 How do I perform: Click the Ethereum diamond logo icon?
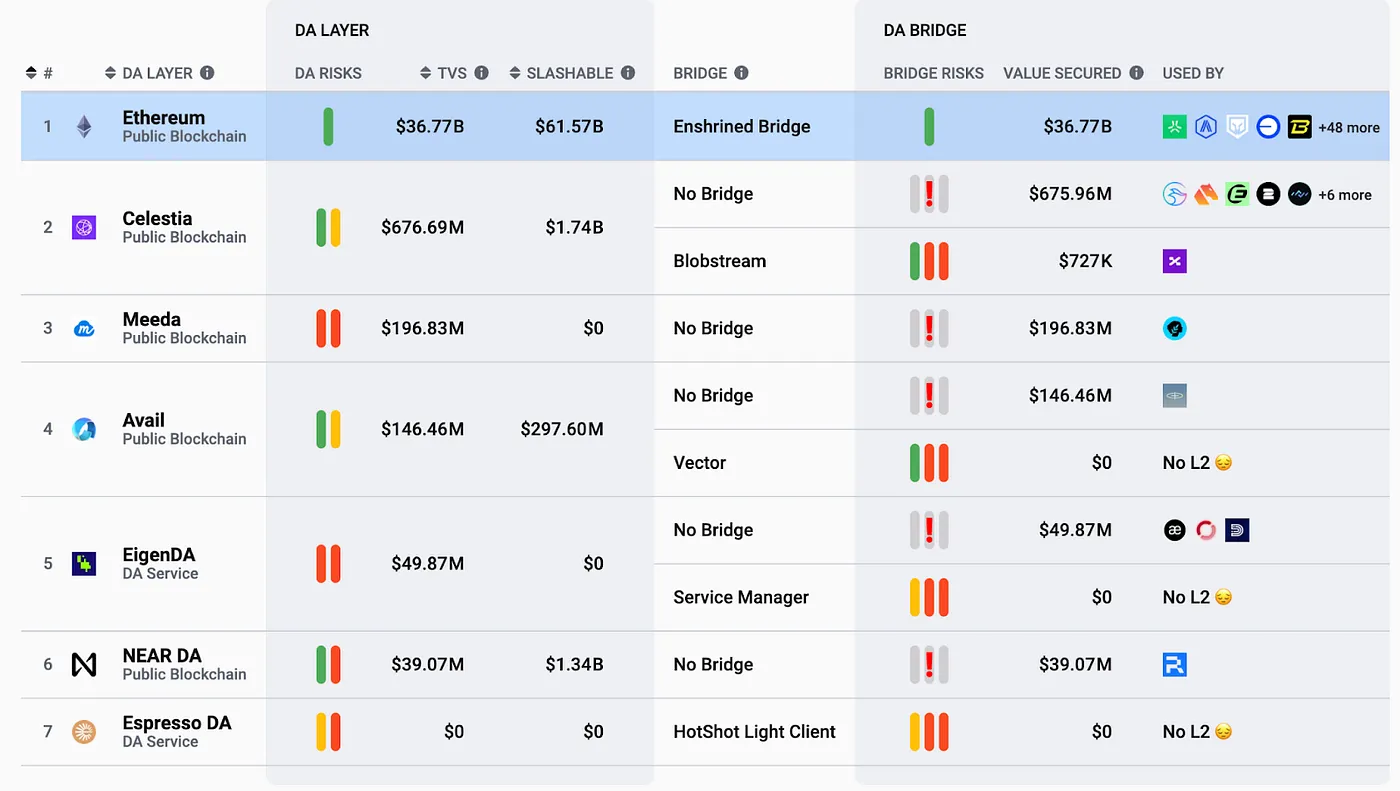pos(84,127)
